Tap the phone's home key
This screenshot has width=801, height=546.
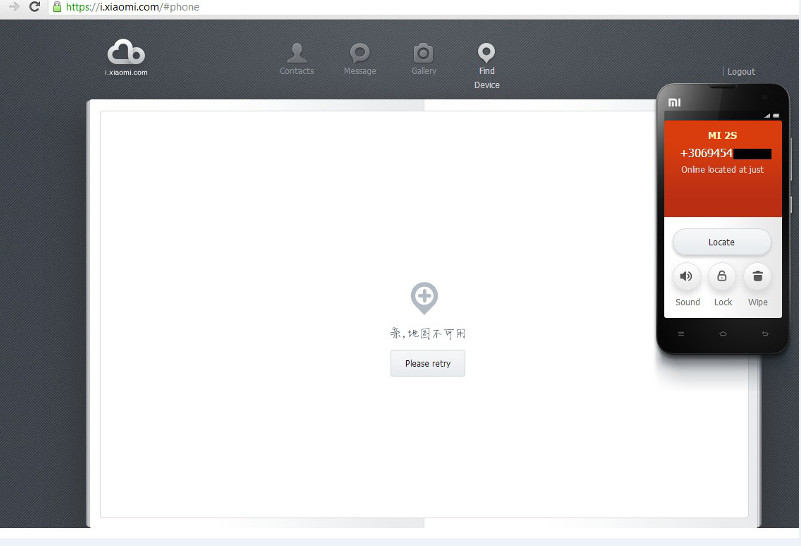723,333
